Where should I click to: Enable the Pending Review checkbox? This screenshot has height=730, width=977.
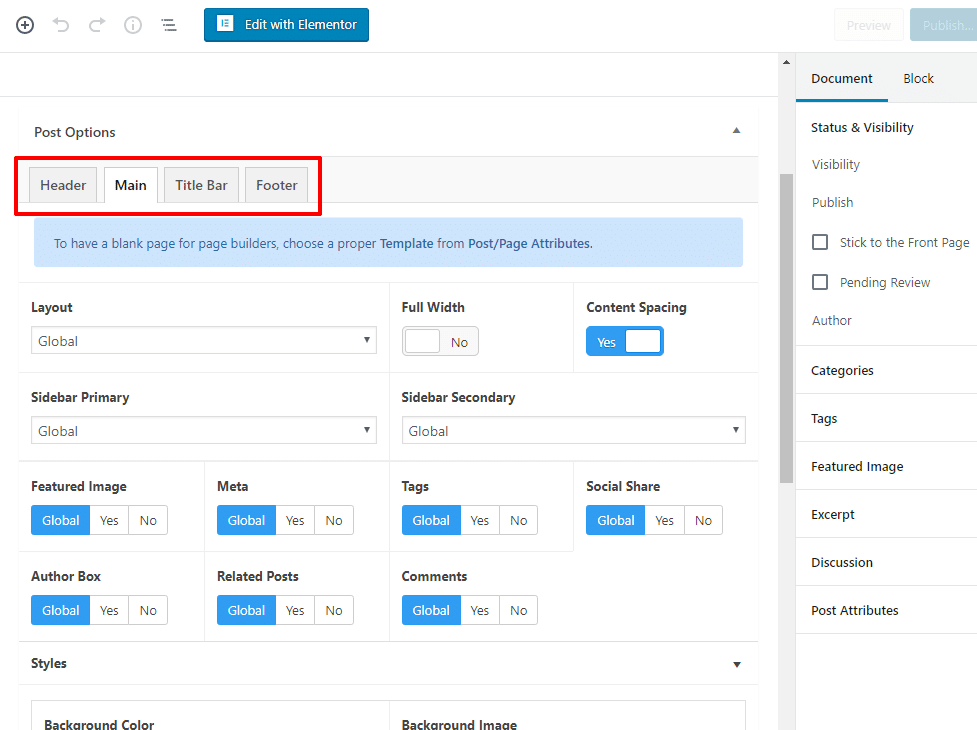tap(820, 282)
